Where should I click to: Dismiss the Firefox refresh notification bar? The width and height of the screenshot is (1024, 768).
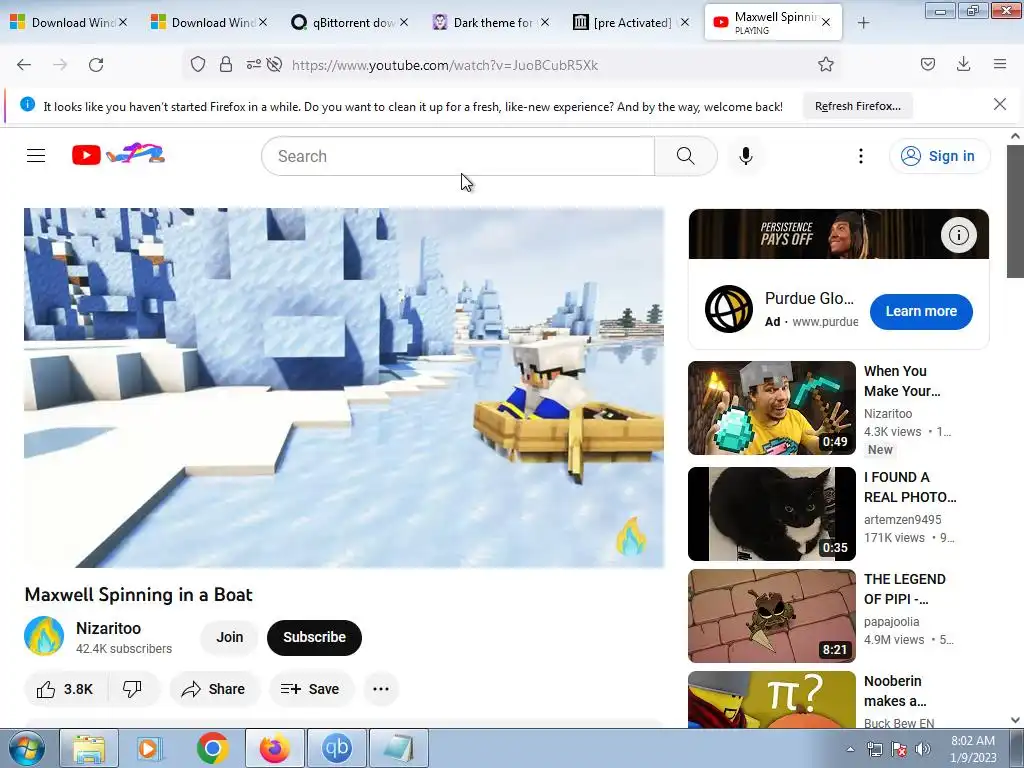1000,104
